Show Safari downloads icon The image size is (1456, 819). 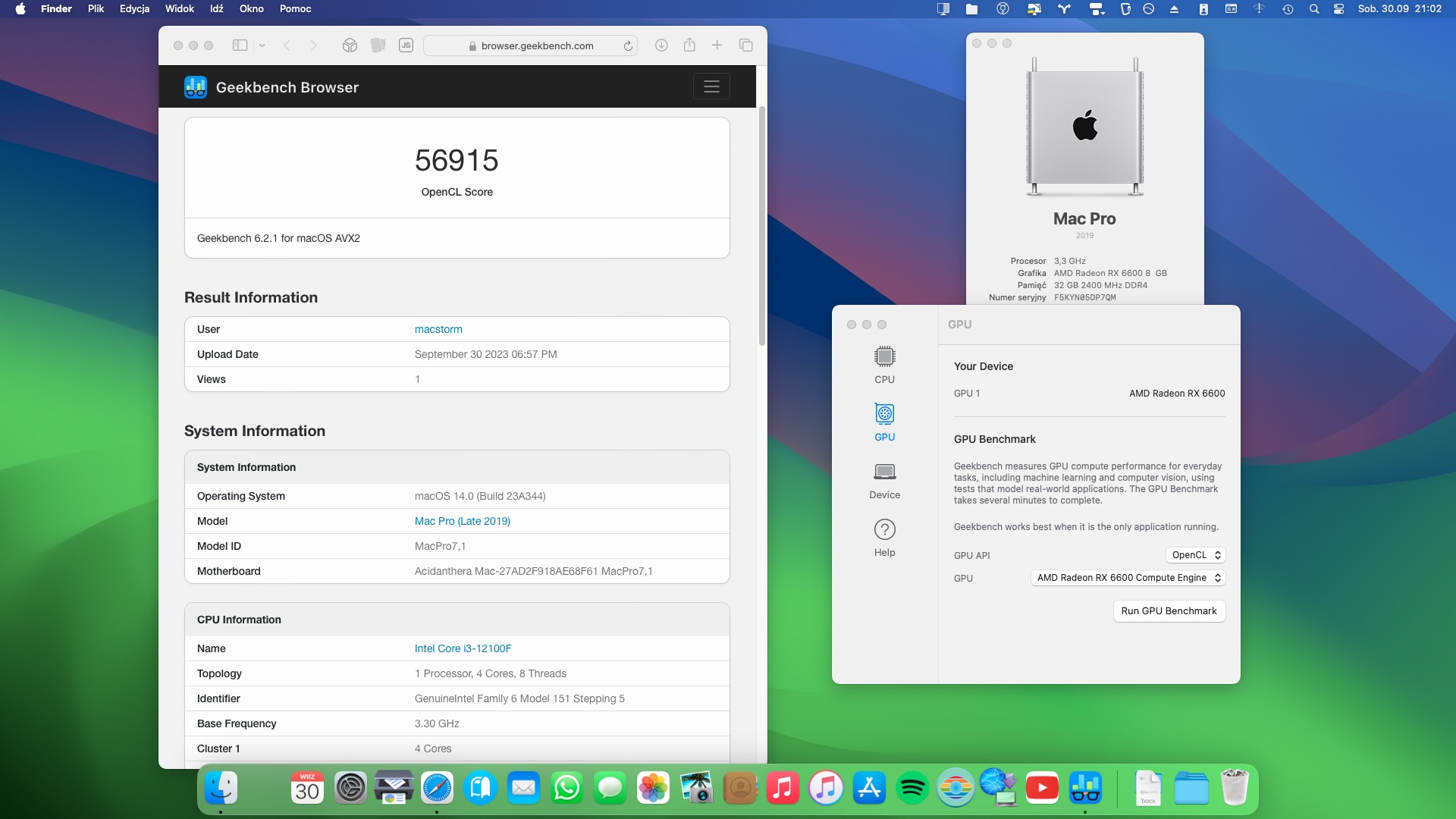tap(661, 45)
